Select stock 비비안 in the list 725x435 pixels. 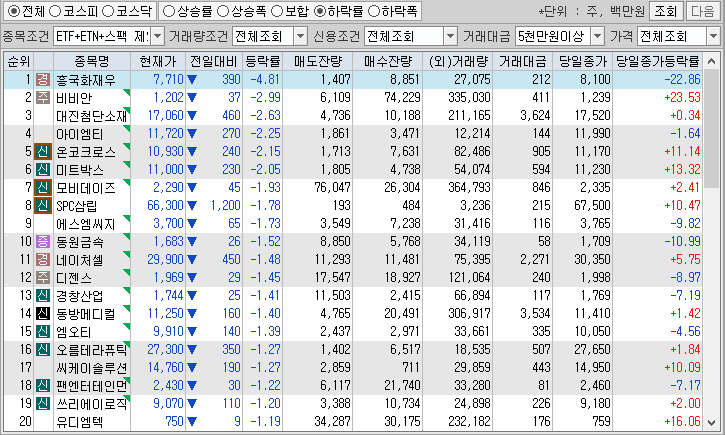point(74,98)
